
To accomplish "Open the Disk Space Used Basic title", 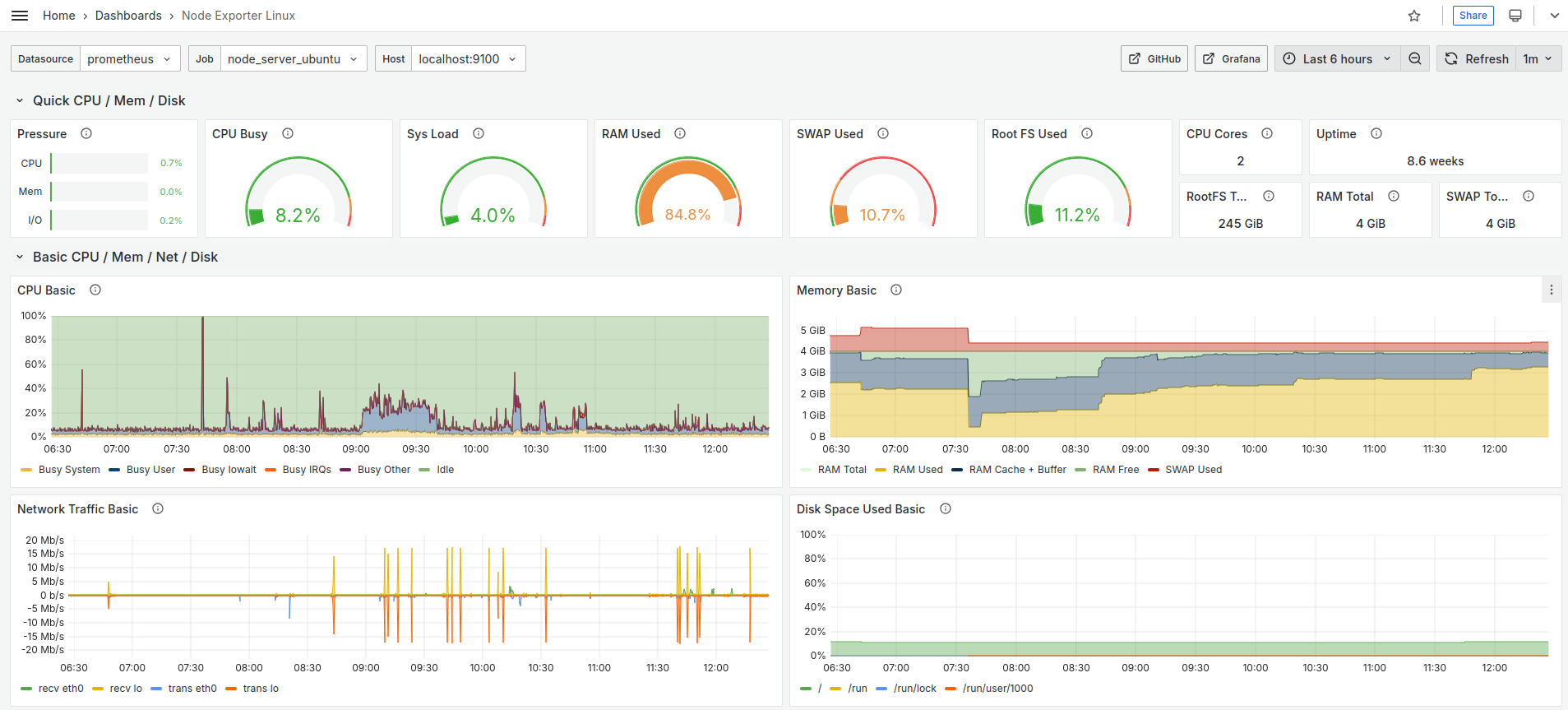I will point(861,508).
